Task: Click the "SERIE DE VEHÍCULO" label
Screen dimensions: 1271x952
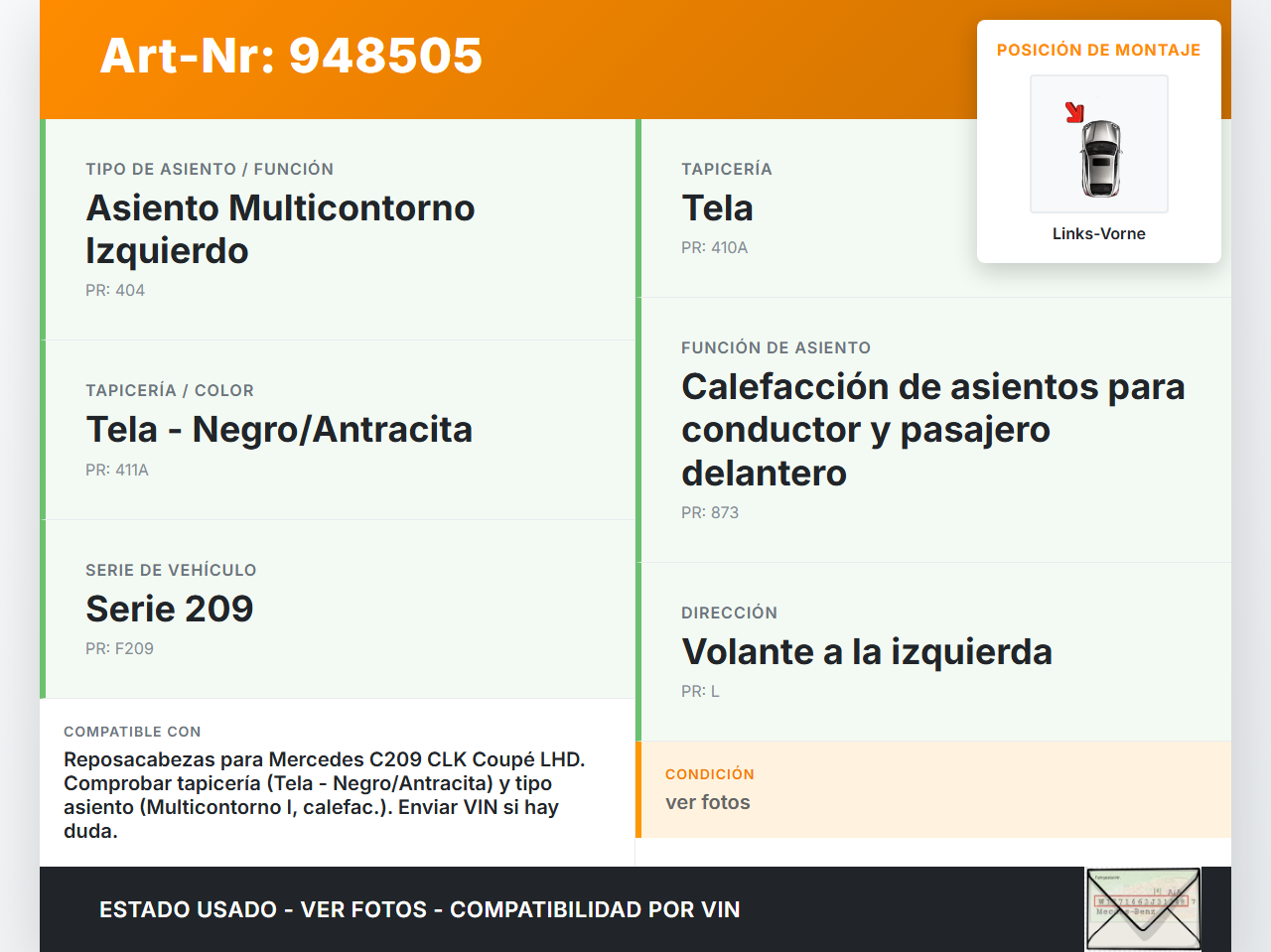Action: tap(171, 570)
